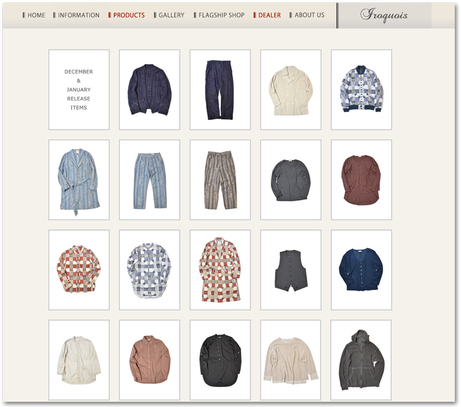View the off-white band collar shirt

(79, 360)
